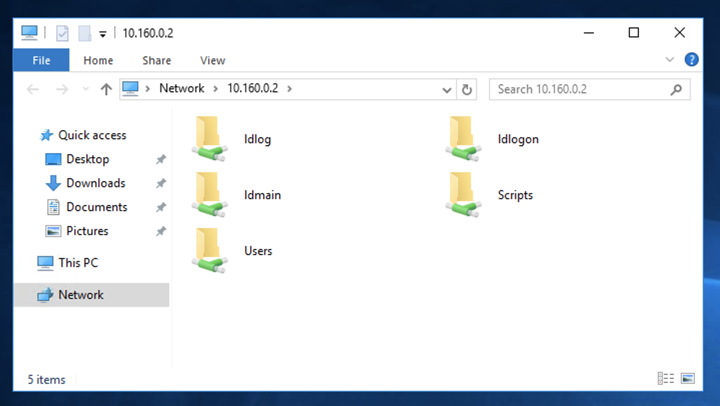This screenshot has width=720, height=406.
Task: Open the ldlogon network share icon
Action: tap(461, 139)
